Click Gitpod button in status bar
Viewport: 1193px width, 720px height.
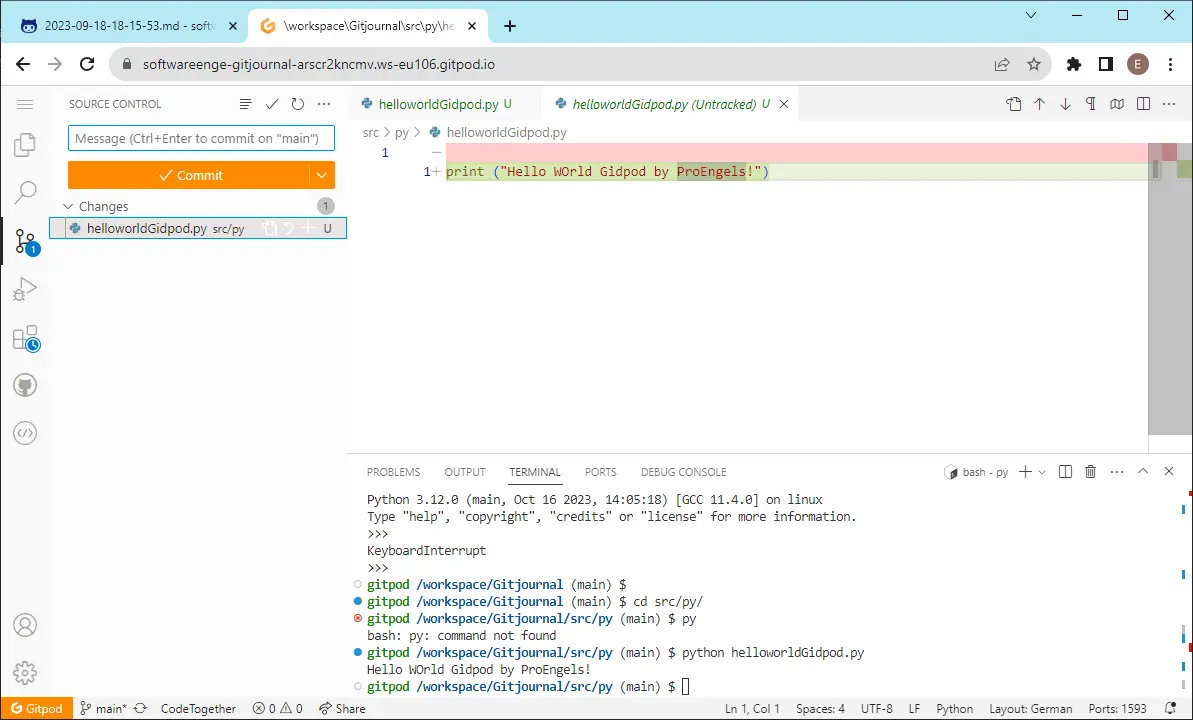point(37,709)
